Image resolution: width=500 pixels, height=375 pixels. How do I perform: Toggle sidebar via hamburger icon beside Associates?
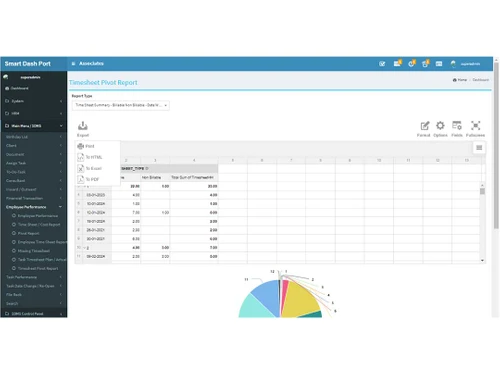(x=73, y=63)
